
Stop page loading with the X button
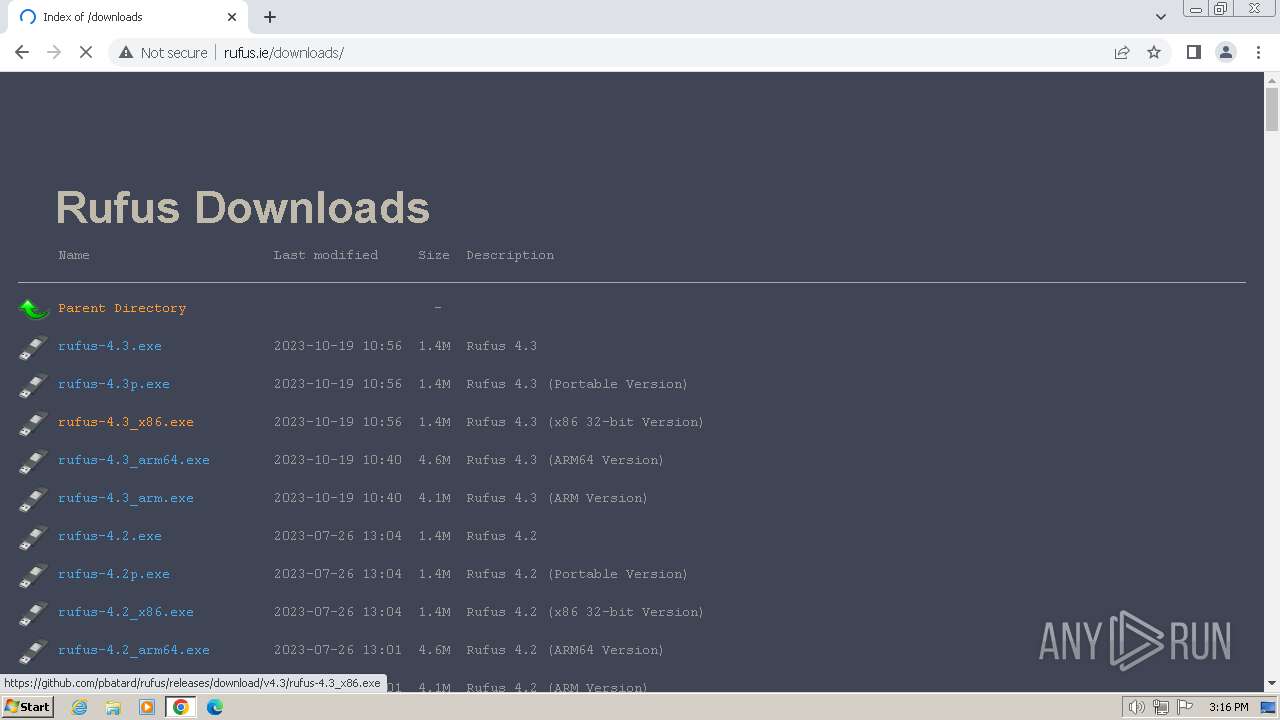(x=86, y=52)
